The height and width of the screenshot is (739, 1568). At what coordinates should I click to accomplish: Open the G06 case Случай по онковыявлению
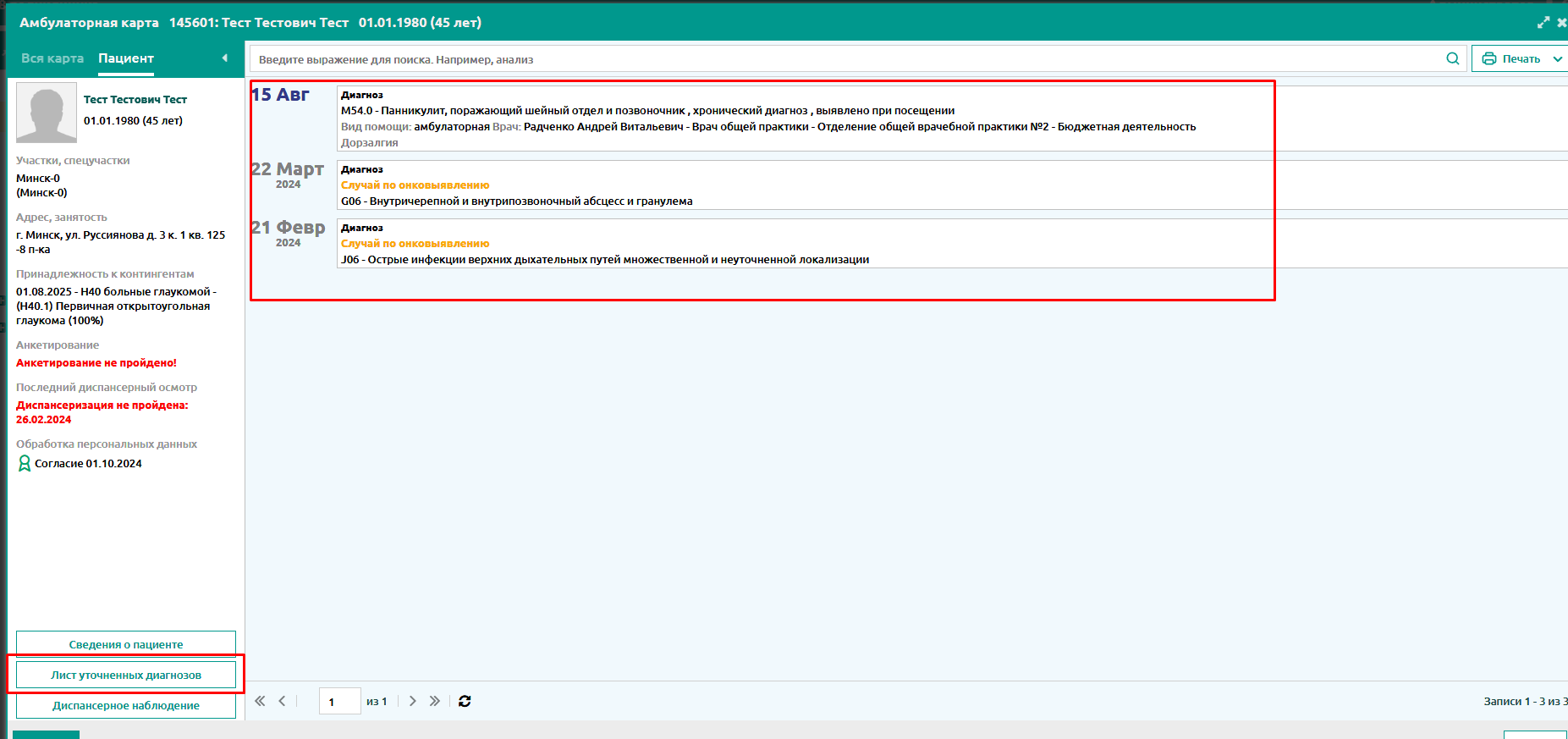tap(415, 185)
